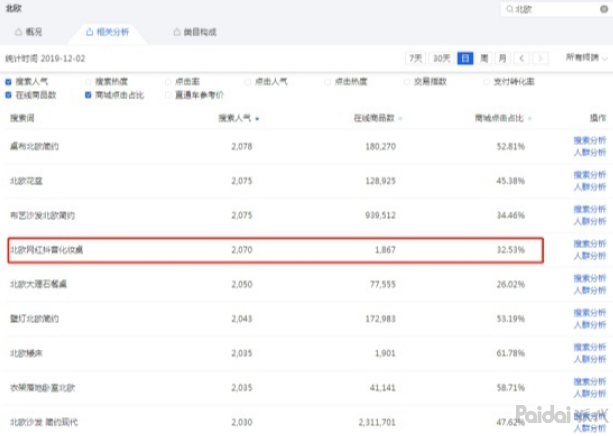Open 人群分析 for 北欧花盆
Viewport: 613px width, 436px height.
[x=590, y=187]
